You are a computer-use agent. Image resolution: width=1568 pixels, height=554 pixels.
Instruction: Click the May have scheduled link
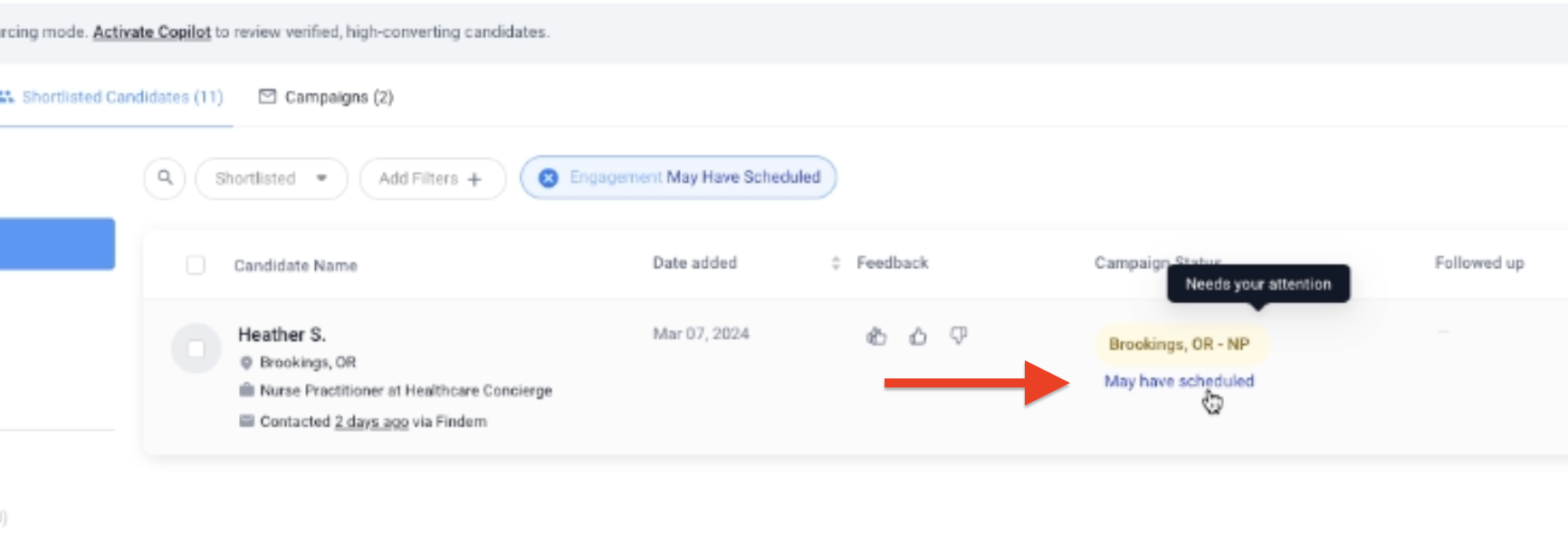[x=1178, y=381]
